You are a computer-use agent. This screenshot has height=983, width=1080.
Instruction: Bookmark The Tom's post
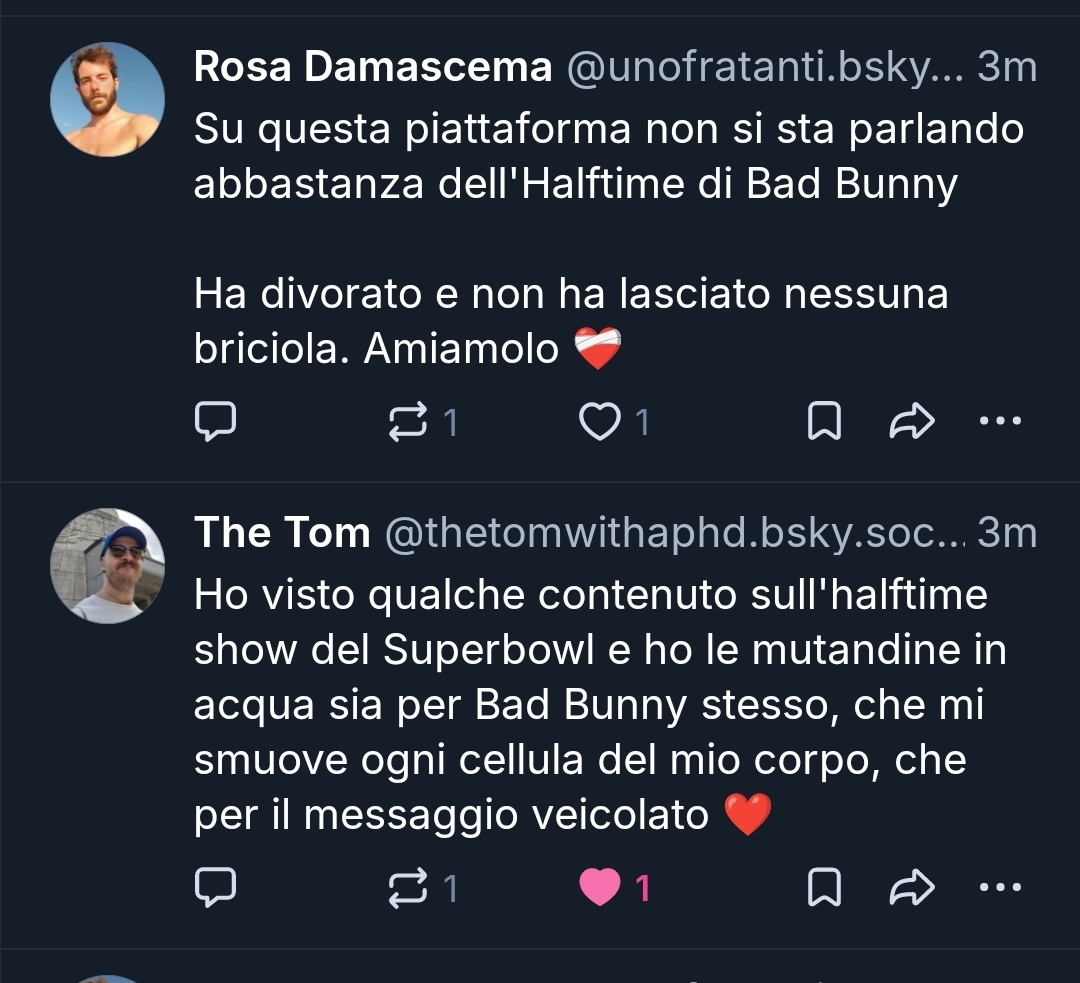click(822, 887)
